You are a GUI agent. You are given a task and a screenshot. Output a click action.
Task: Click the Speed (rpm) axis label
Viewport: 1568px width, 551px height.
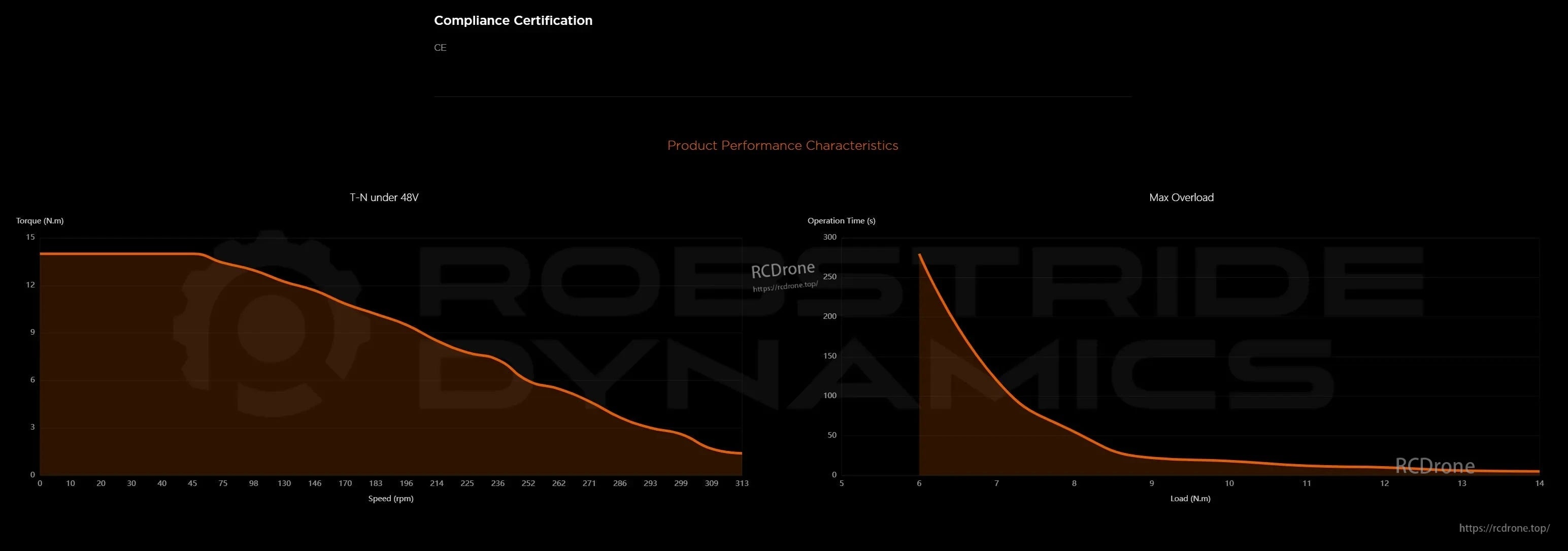[x=390, y=498]
